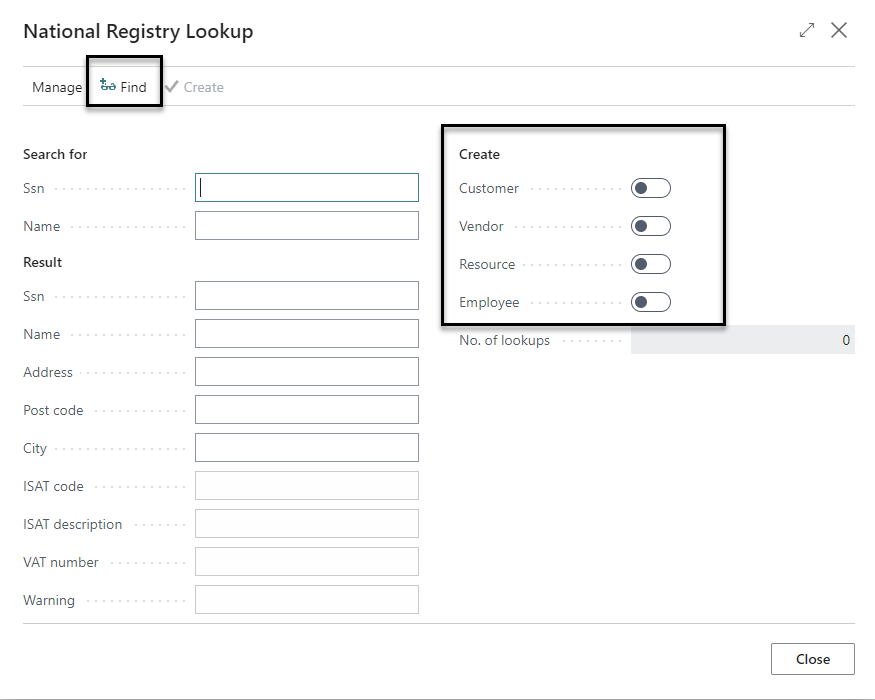Viewport: 875px width, 700px height.
Task: Click the VAT number field
Action: click(x=307, y=561)
